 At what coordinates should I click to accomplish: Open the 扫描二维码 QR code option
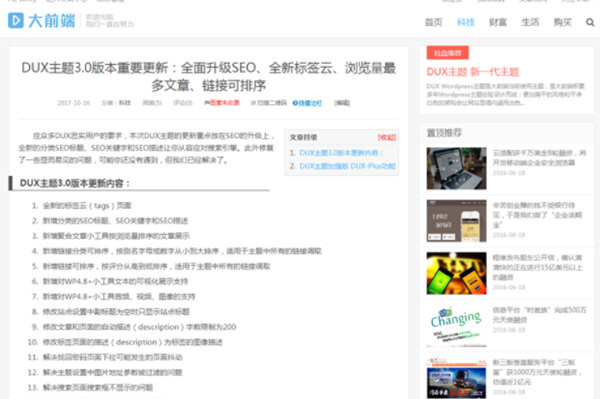coord(269,103)
